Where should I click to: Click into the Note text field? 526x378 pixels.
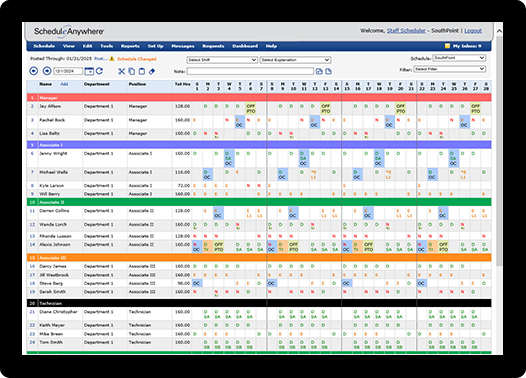click(250, 71)
